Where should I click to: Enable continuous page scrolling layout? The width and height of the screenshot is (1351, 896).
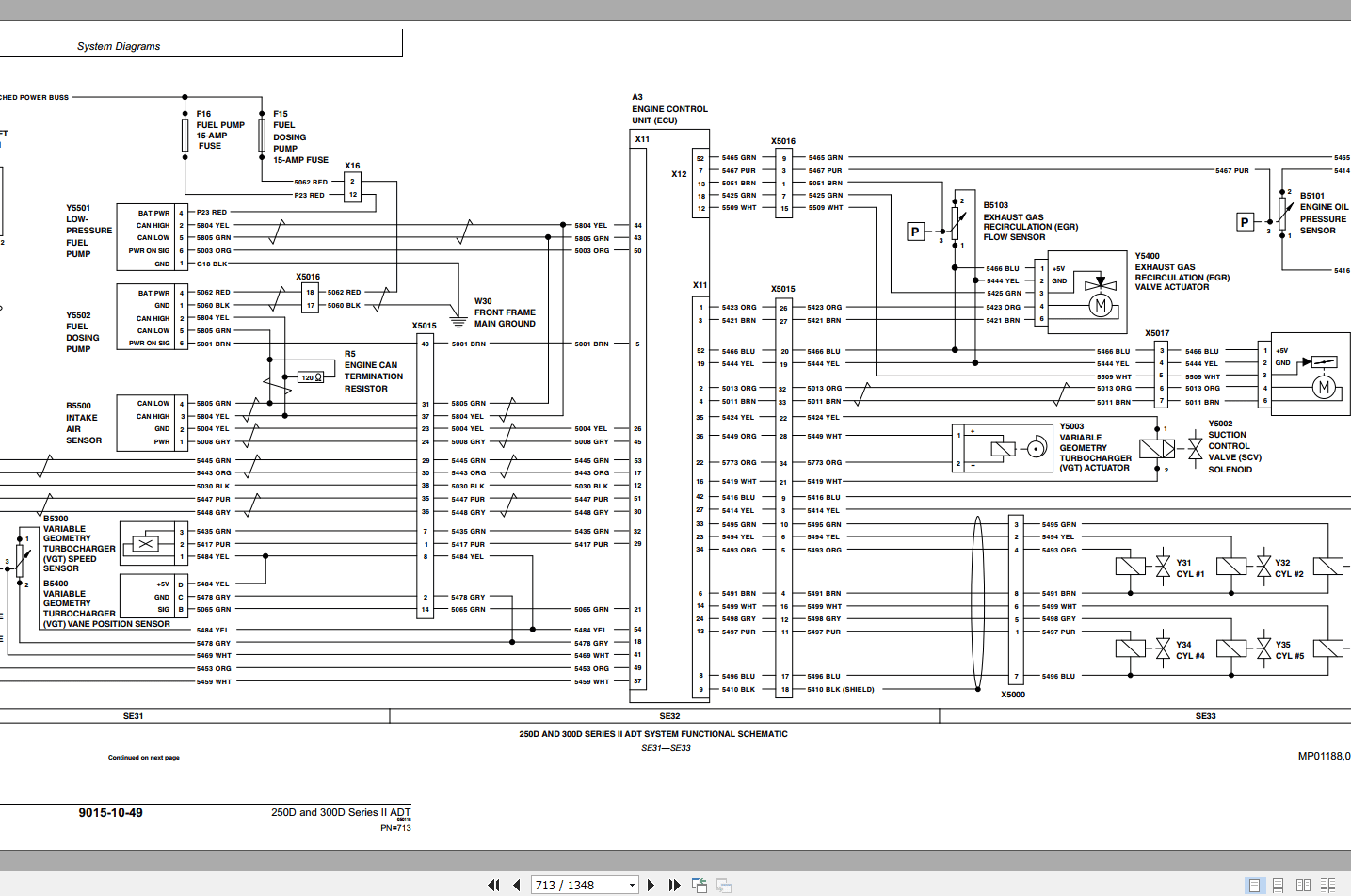pos(1279,885)
